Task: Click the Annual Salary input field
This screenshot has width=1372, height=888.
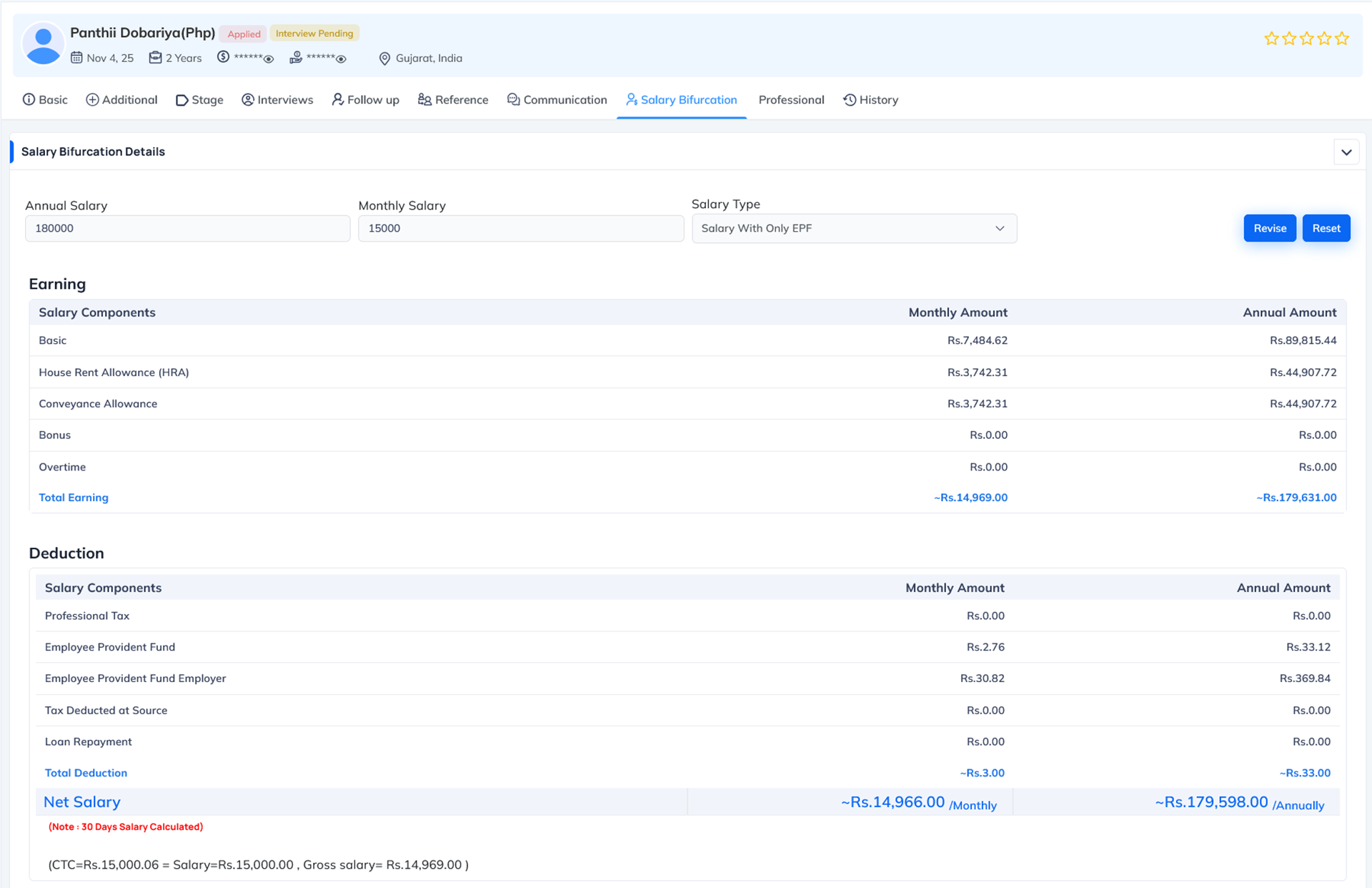Action: 187,229
